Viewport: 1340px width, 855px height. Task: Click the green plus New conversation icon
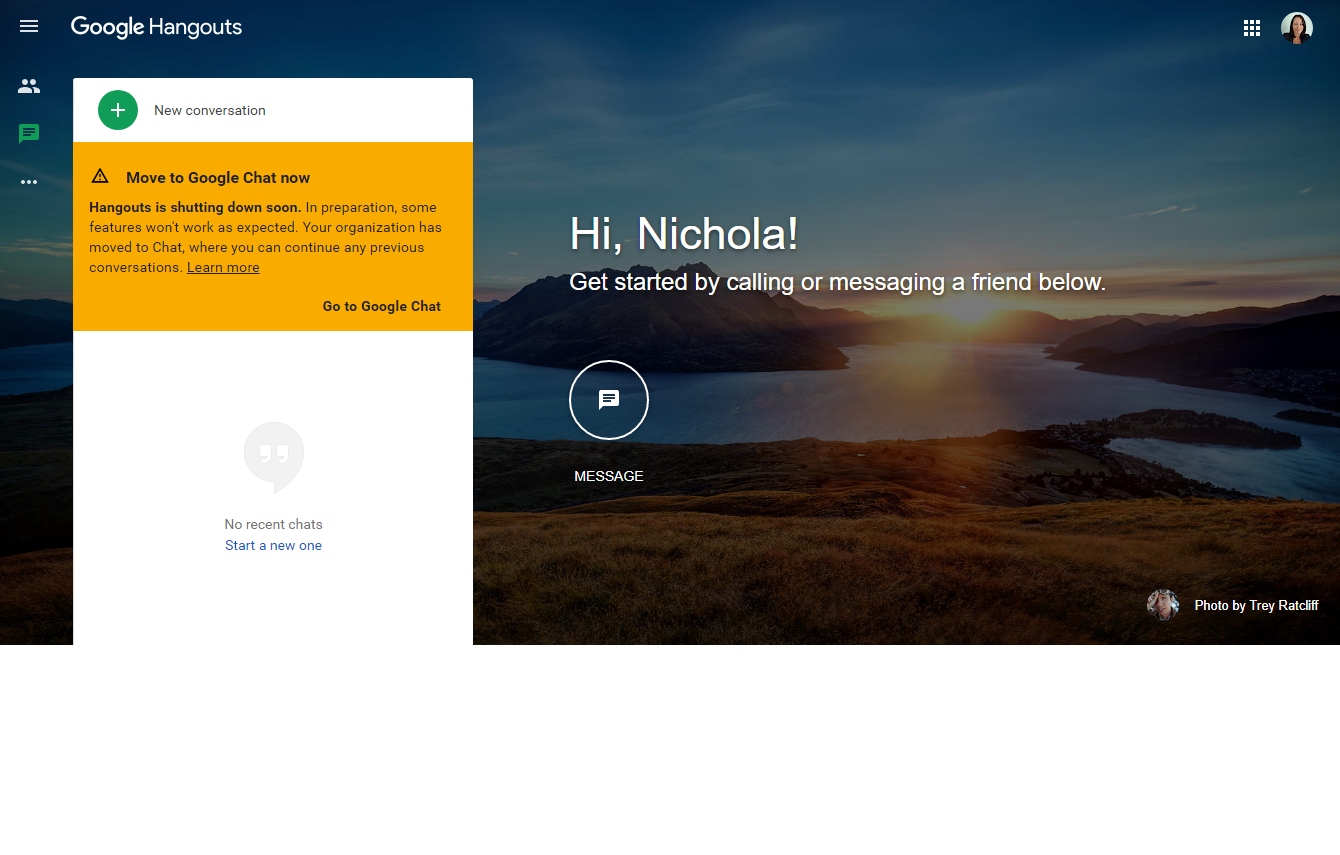(118, 110)
